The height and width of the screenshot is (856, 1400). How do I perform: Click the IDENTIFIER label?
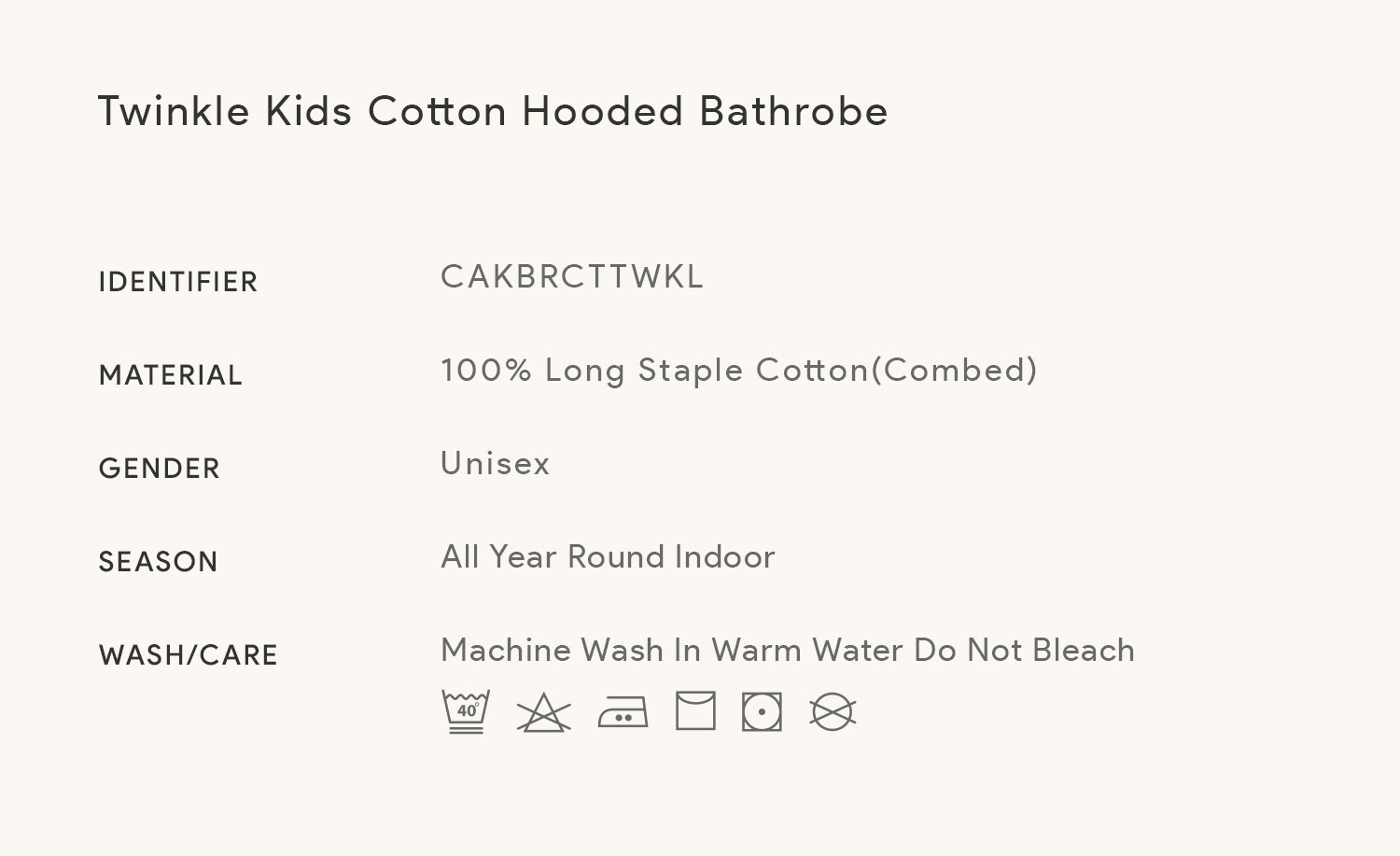[178, 282]
